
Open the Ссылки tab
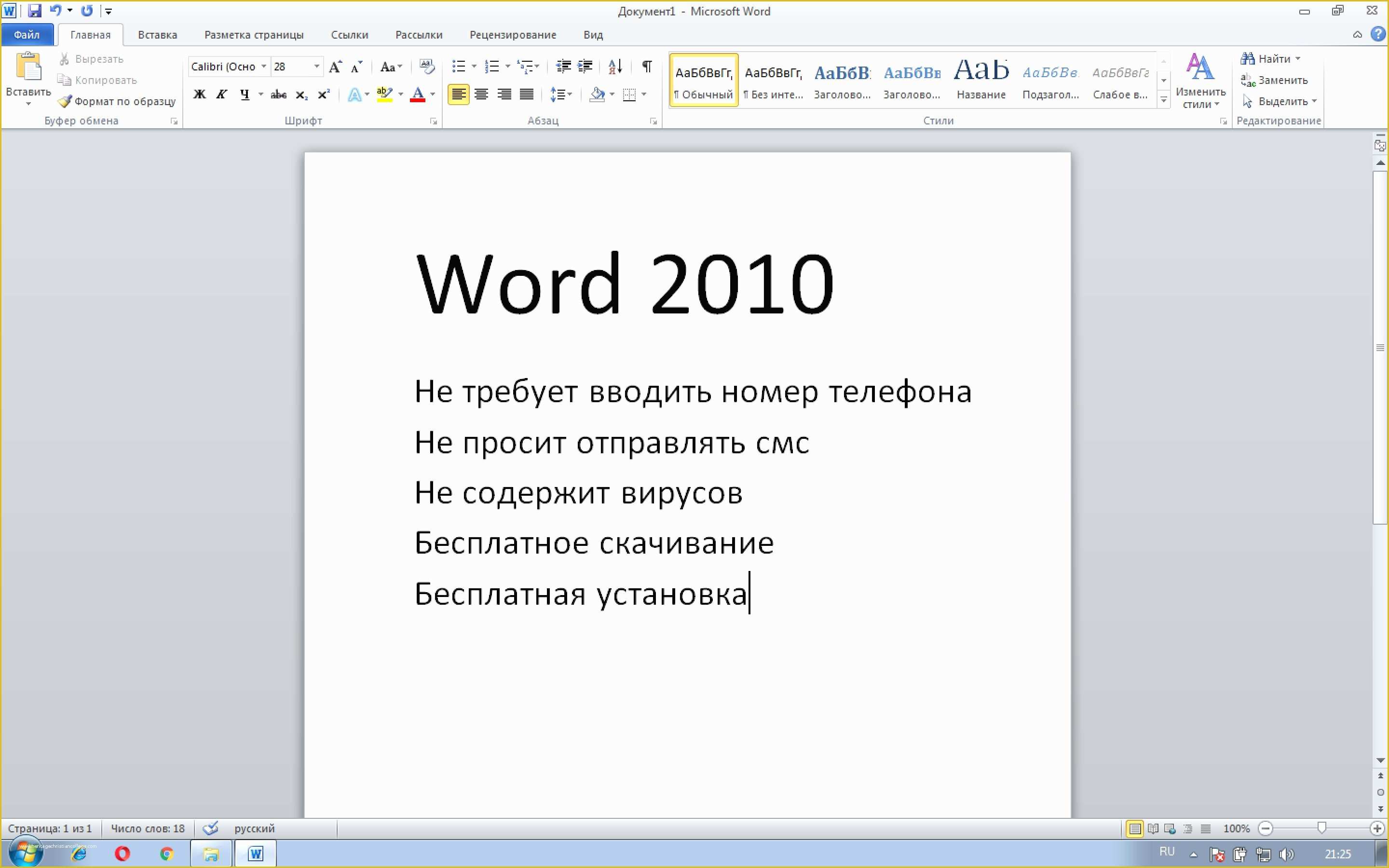[x=350, y=34]
